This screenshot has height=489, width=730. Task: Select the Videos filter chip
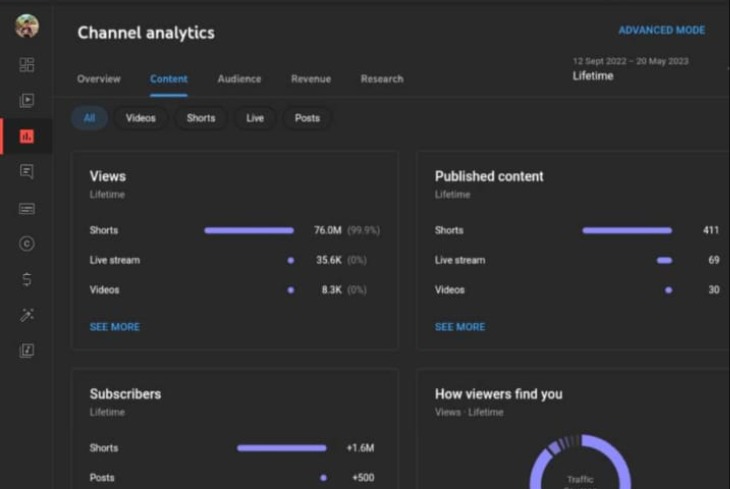coord(141,118)
